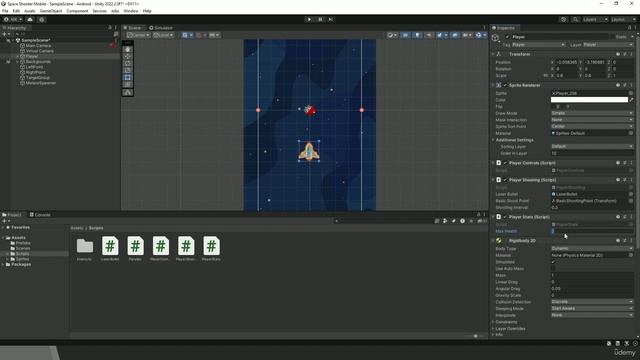Open the Tag dropdown
The height and width of the screenshot is (360, 640).
point(538,44)
